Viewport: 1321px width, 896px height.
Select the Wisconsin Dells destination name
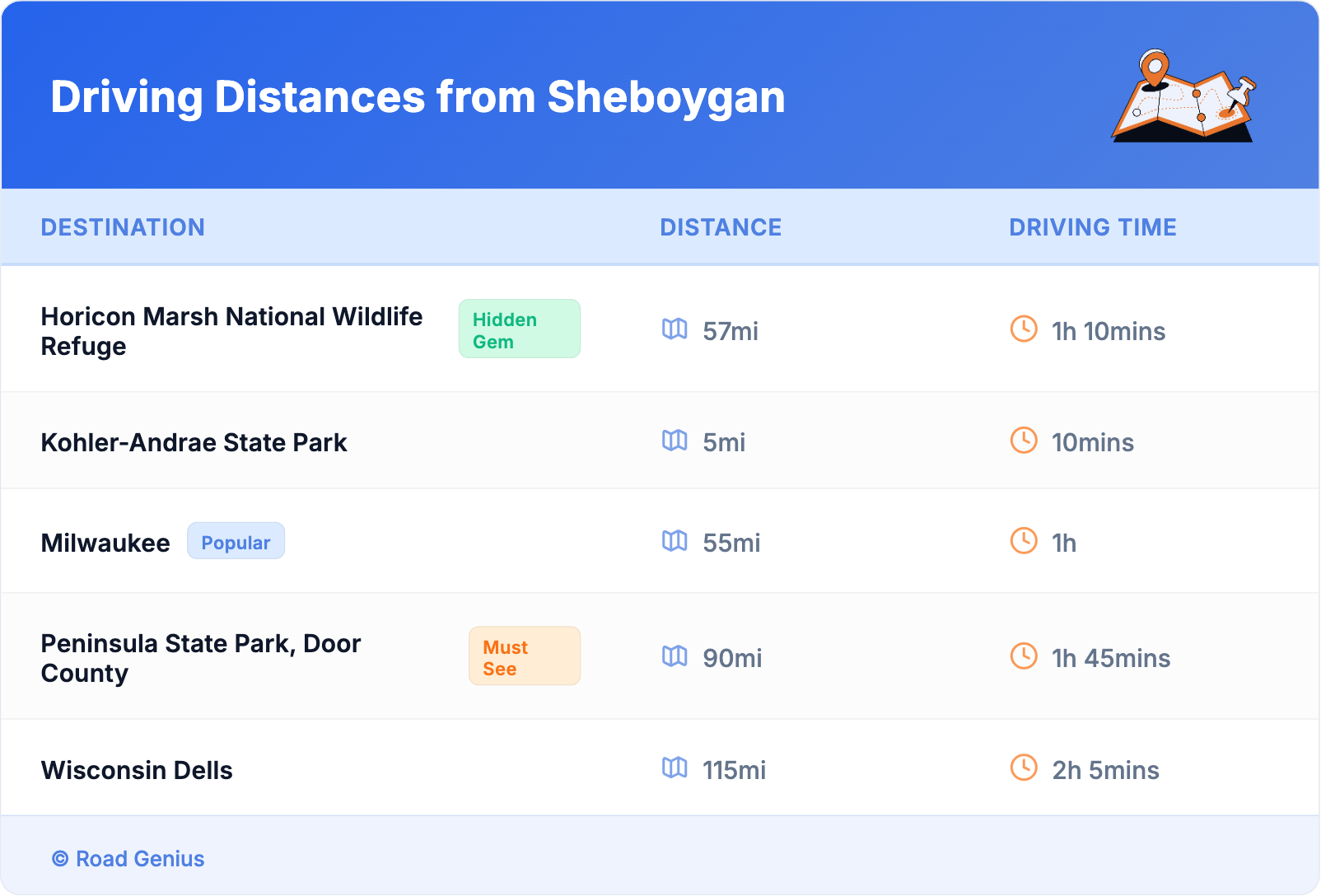pos(137,771)
